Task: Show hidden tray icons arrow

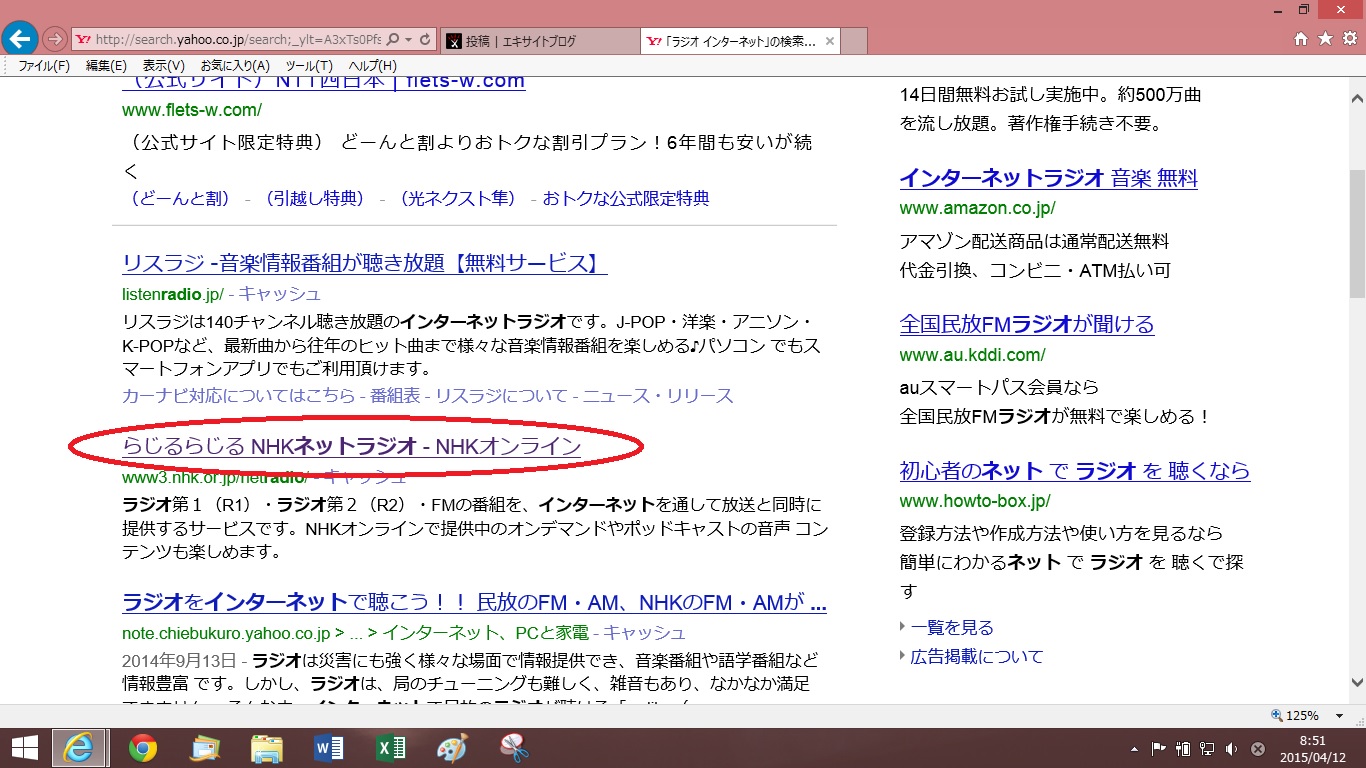Action: pyautogui.click(x=1136, y=748)
